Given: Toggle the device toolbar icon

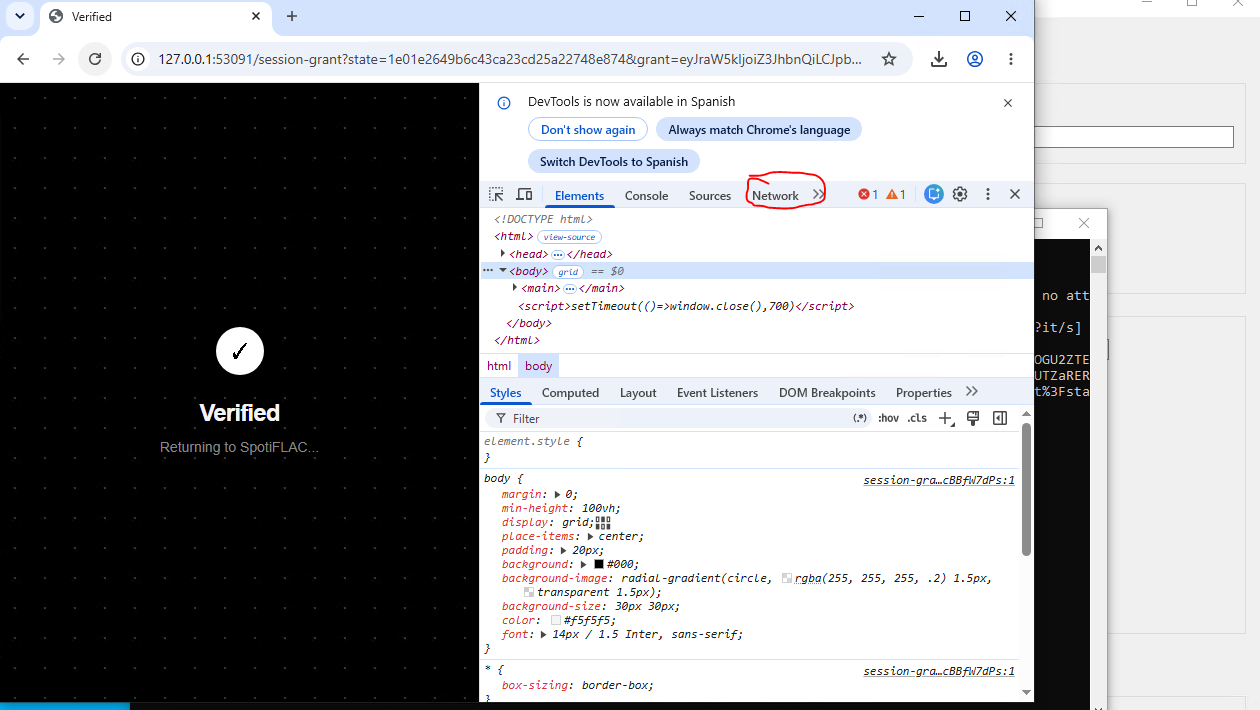Looking at the screenshot, I should (524, 195).
